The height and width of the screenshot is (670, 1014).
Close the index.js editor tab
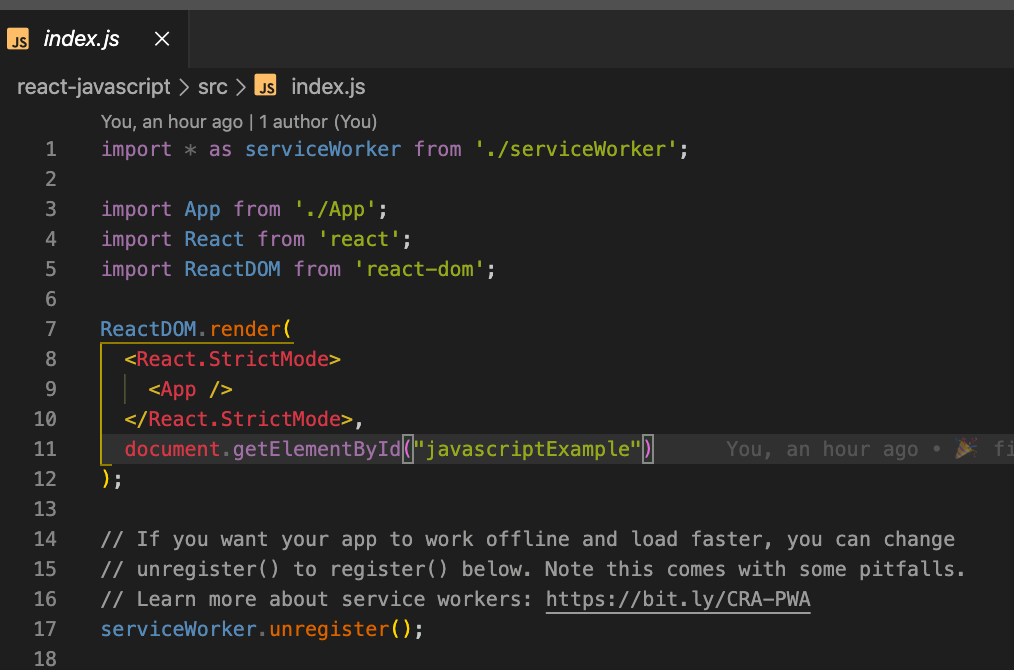coord(161,38)
